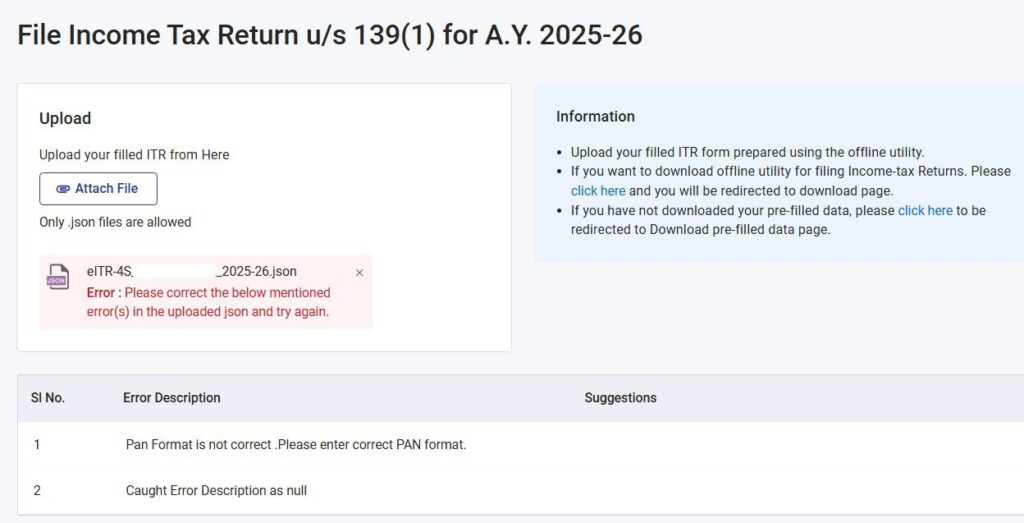This screenshot has width=1024, height=523.
Task: Click the Attach File button
Action: (98, 189)
